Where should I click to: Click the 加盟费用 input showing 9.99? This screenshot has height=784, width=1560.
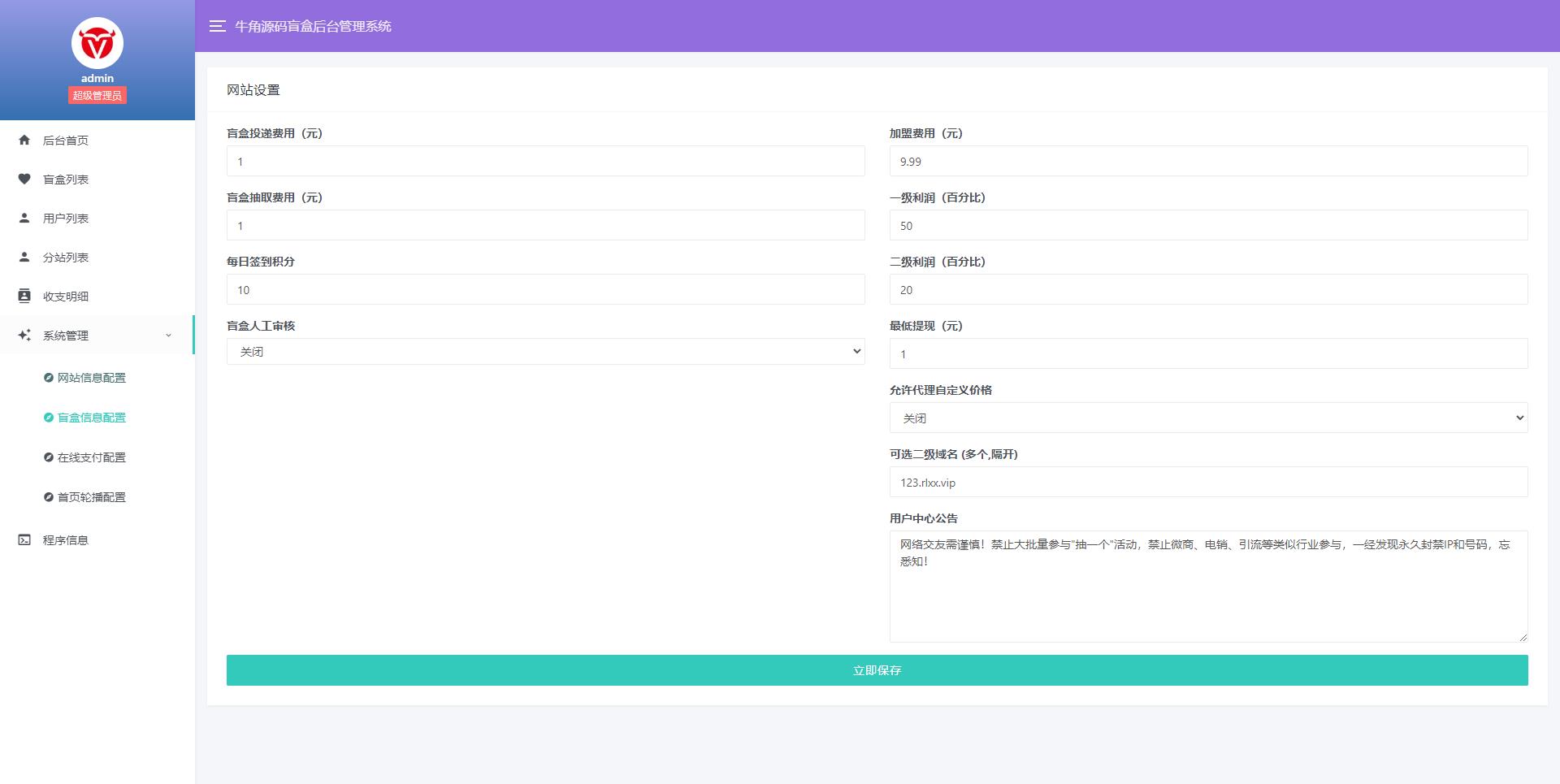[x=1208, y=161]
